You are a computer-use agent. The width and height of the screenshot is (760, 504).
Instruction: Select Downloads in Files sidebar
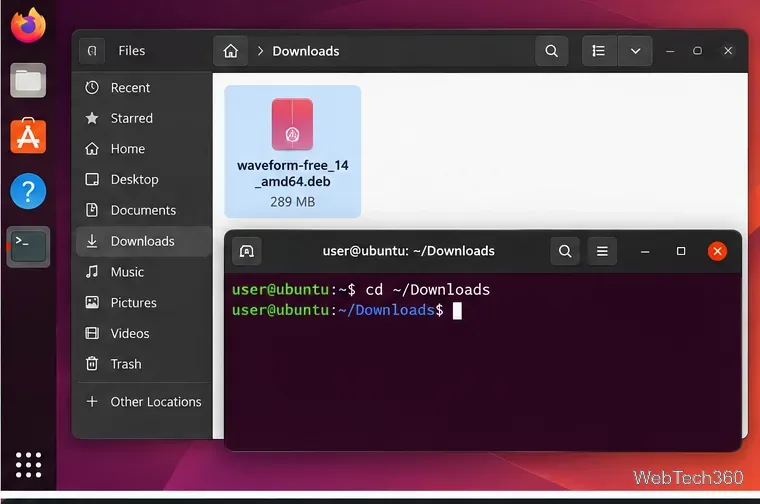point(143,241)
